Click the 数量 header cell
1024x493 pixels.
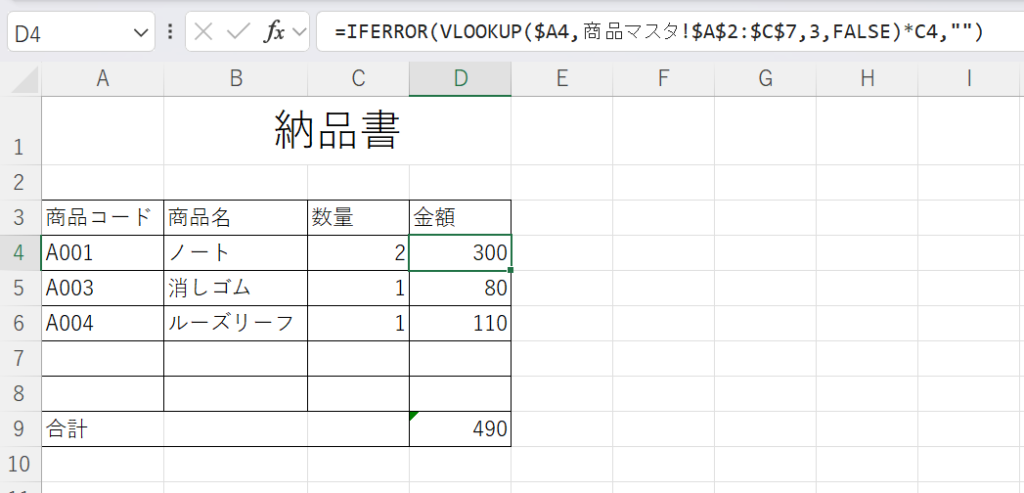(358, 217)
